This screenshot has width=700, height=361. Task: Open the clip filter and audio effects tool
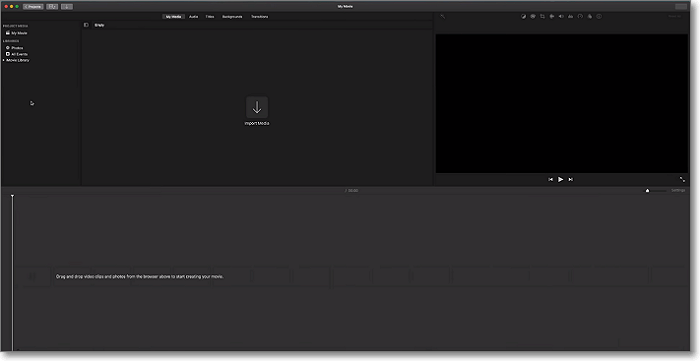click(x=590, y=17)
